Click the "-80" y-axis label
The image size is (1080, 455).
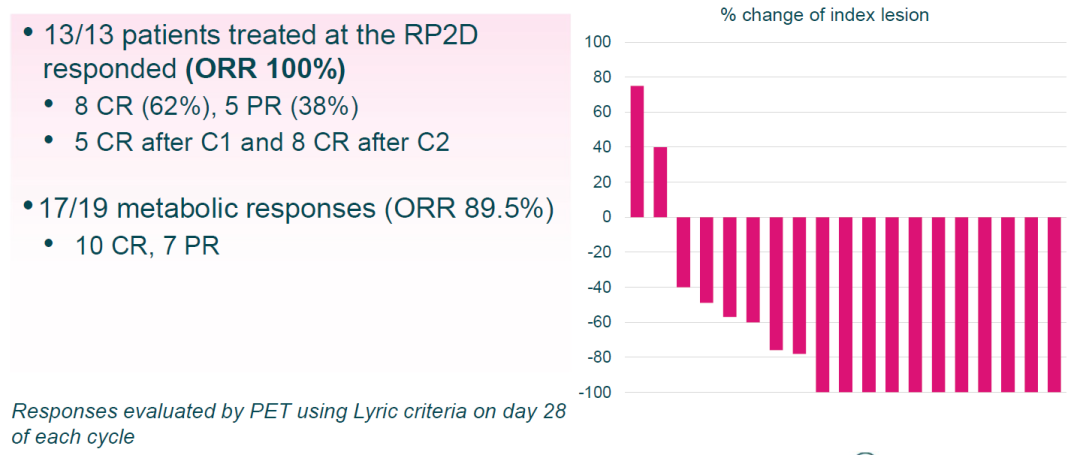(598, 357)
